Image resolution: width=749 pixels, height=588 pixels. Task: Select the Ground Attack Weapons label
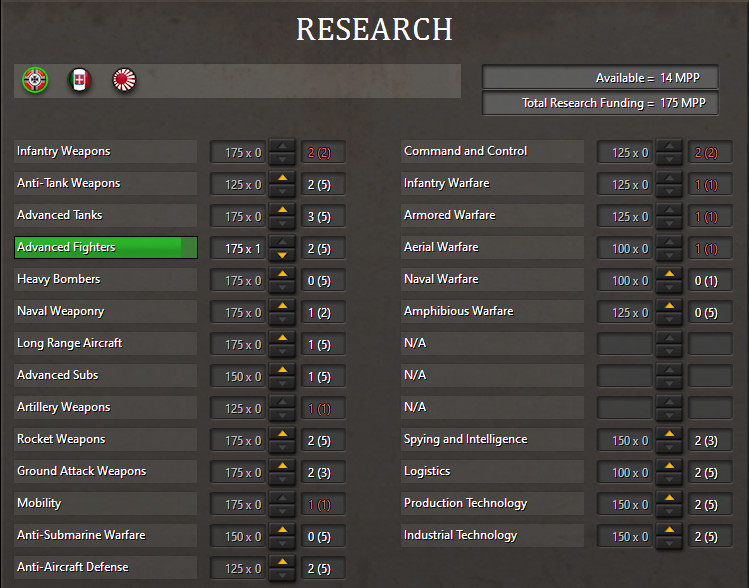[106, 471]
